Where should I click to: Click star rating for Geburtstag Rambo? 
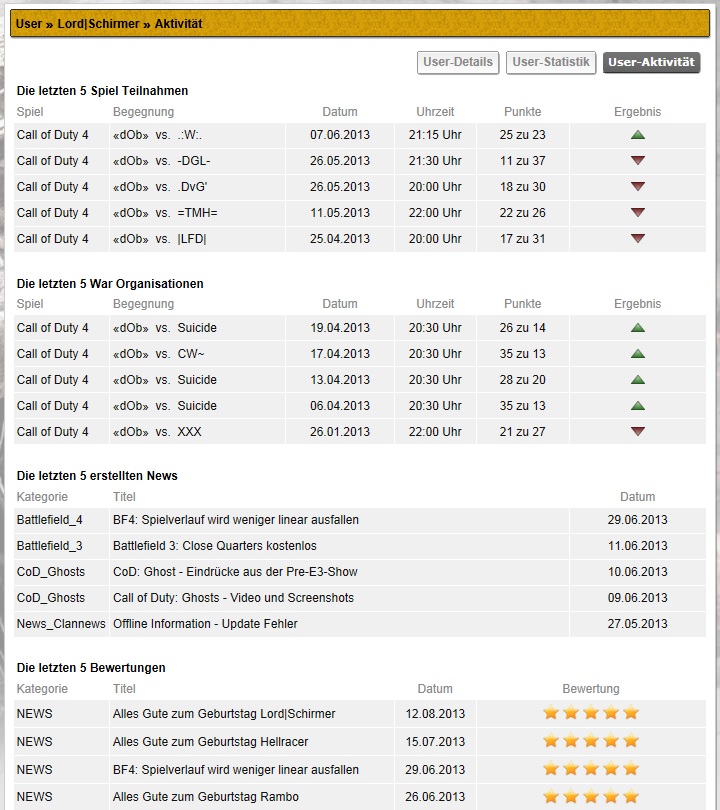pos(591,796)
